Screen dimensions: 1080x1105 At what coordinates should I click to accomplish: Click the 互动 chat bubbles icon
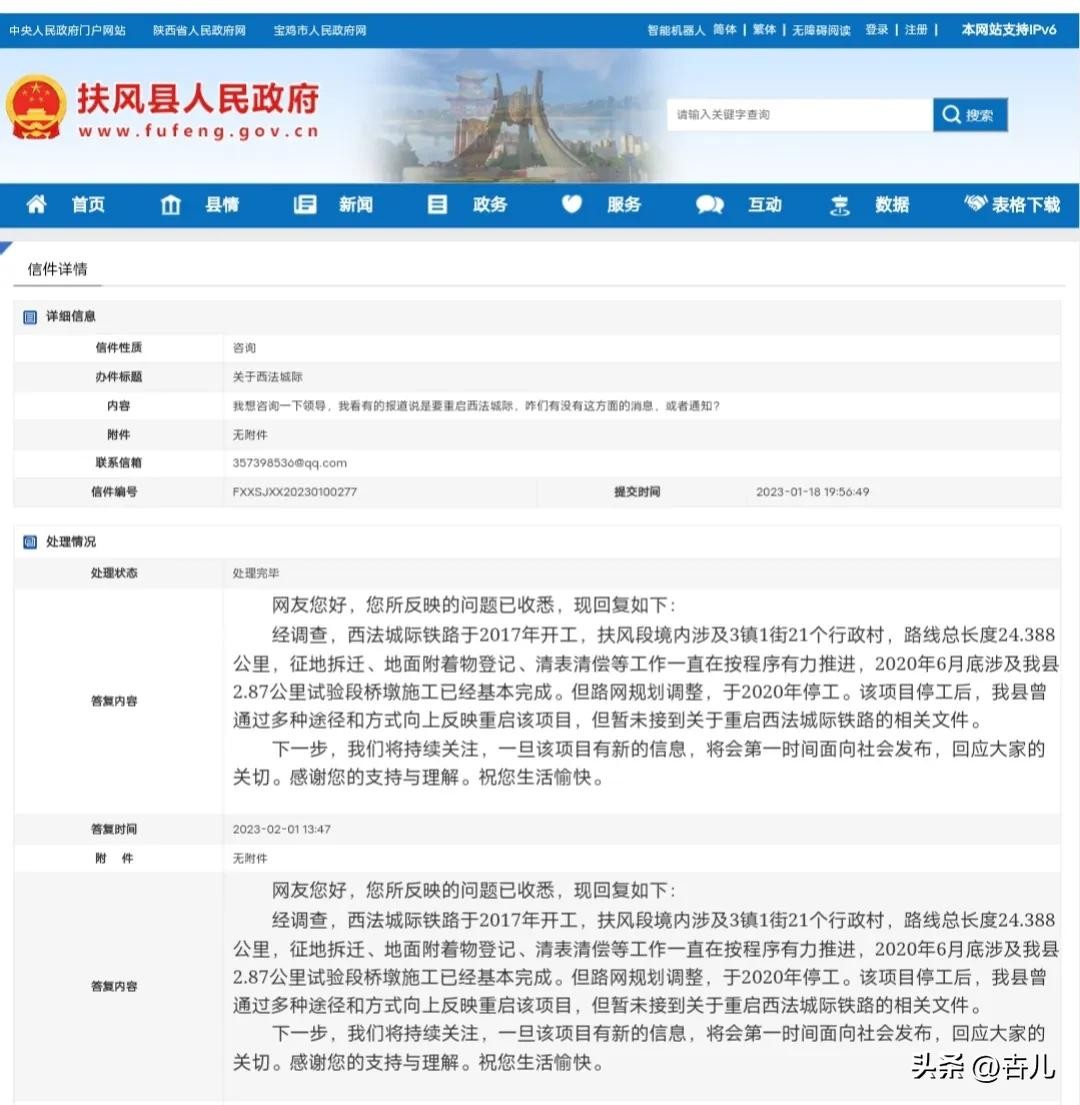(x=710, y=205)
